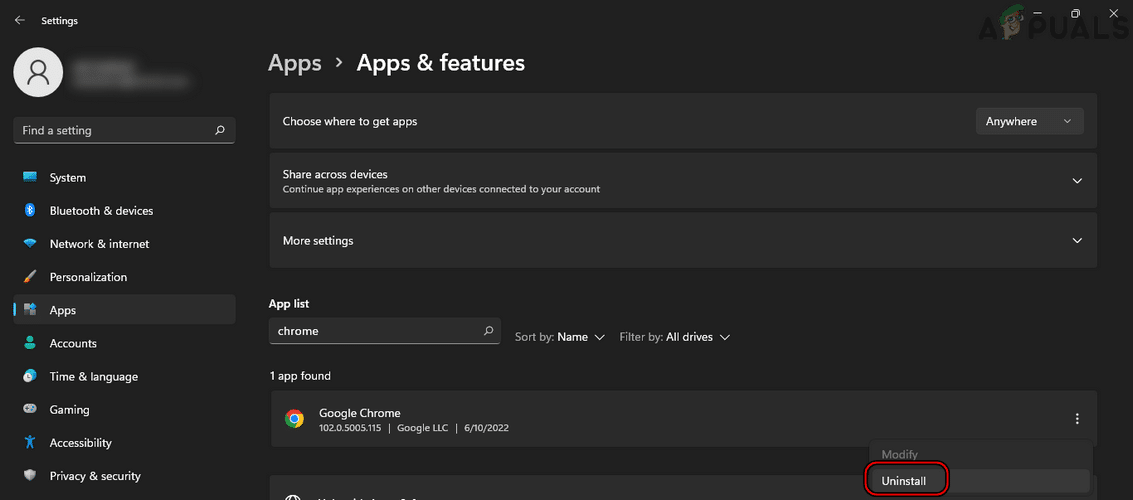Click the Apps breadcrumb link
1133x500 pixels.
[x=295, y=63]
